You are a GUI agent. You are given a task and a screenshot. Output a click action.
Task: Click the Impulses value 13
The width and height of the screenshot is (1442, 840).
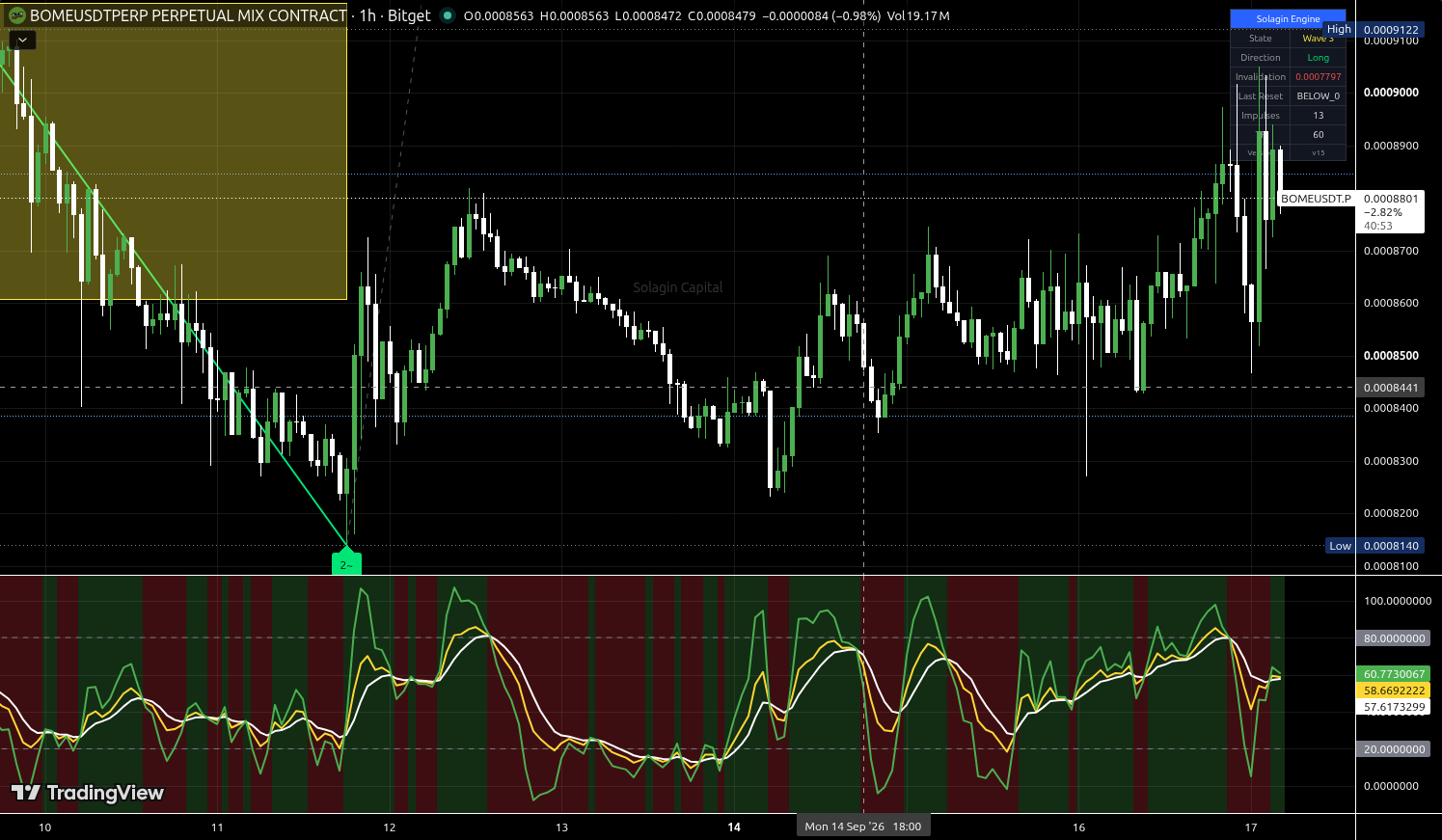point(1318,116)
